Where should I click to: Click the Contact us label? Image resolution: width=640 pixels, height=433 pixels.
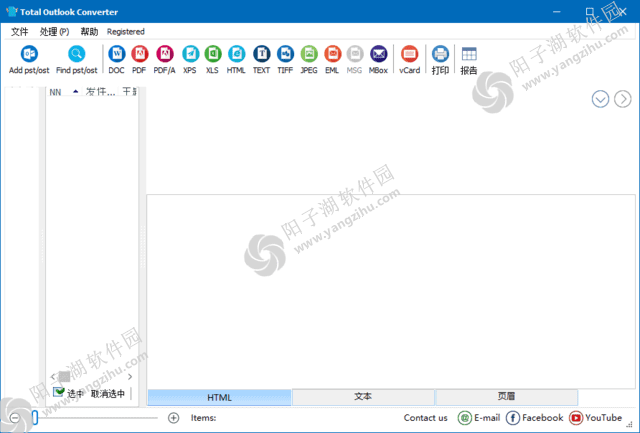point(425,417)
